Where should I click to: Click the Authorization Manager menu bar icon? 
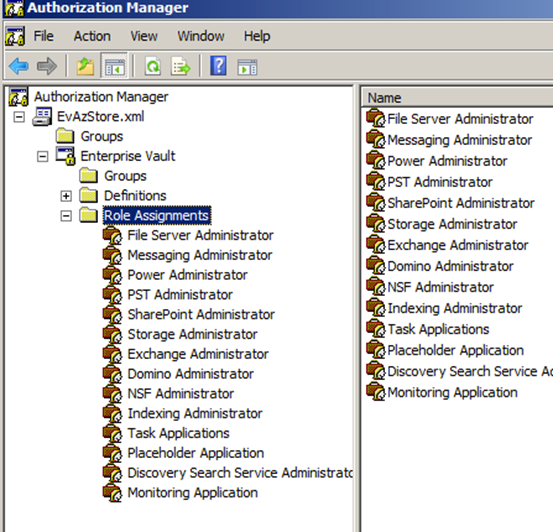(15, 36)
